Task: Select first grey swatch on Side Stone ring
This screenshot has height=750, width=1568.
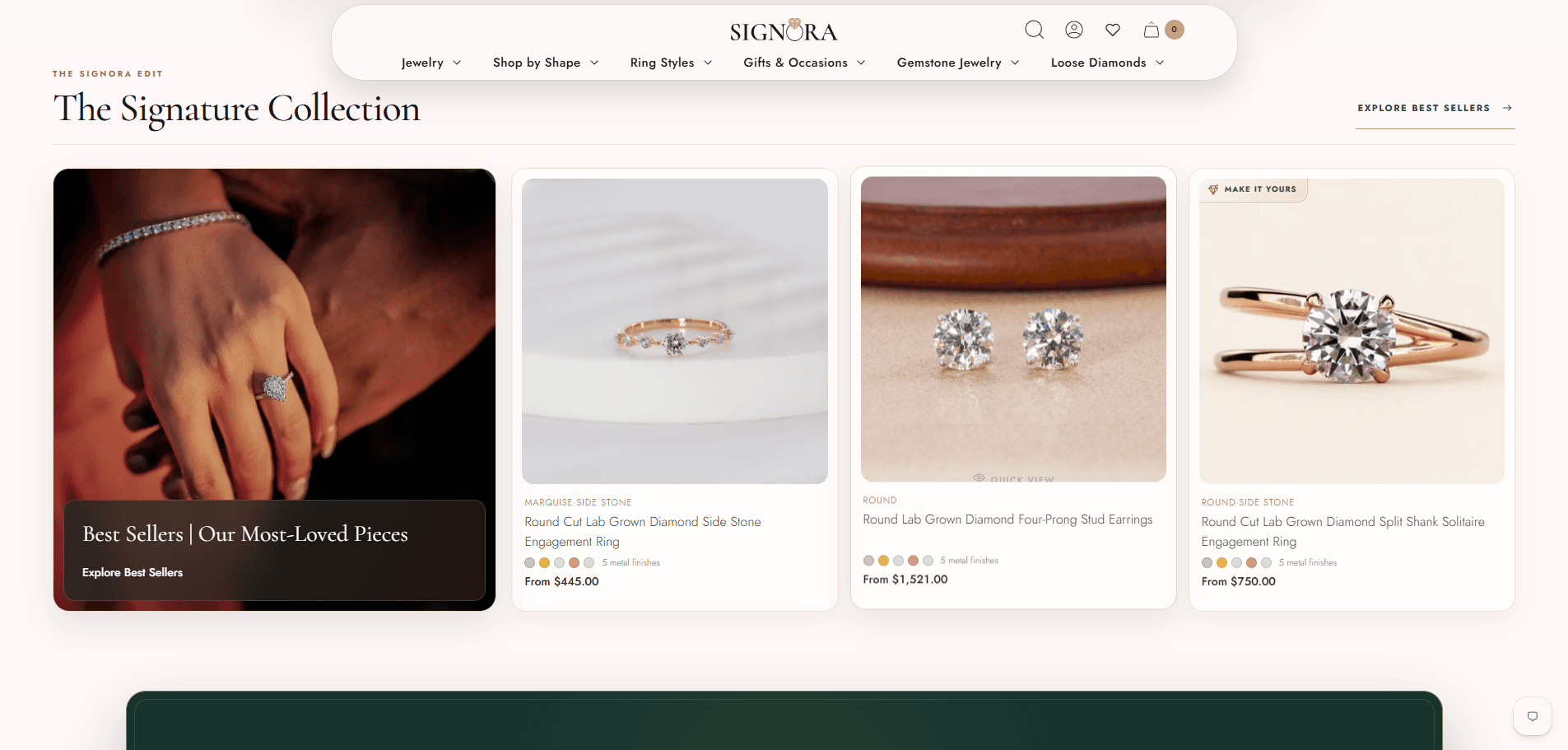Action: pyautogui.click(x=529, y=563)
